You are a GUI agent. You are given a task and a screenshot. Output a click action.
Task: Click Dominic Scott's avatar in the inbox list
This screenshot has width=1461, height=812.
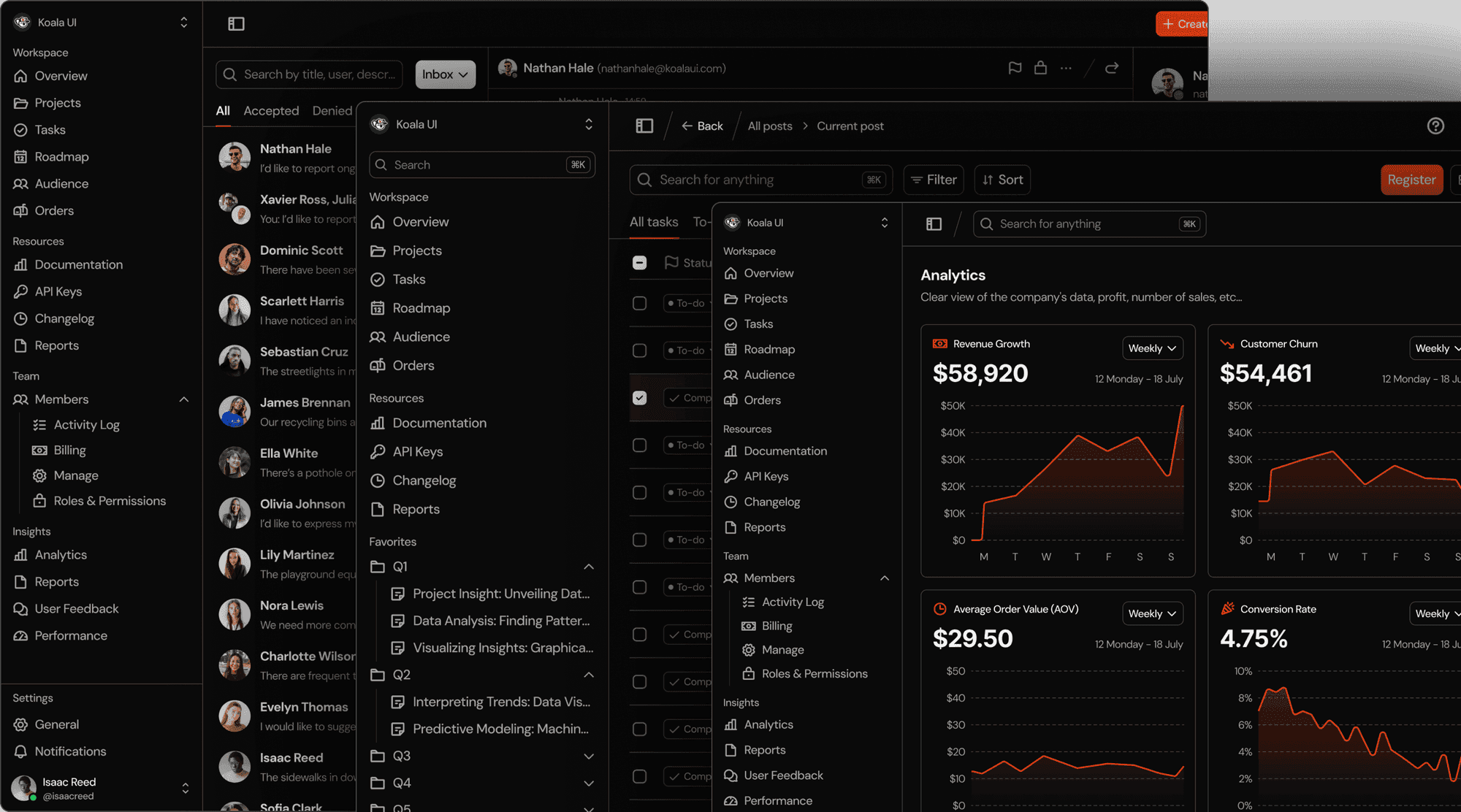(x=234, y=258)
